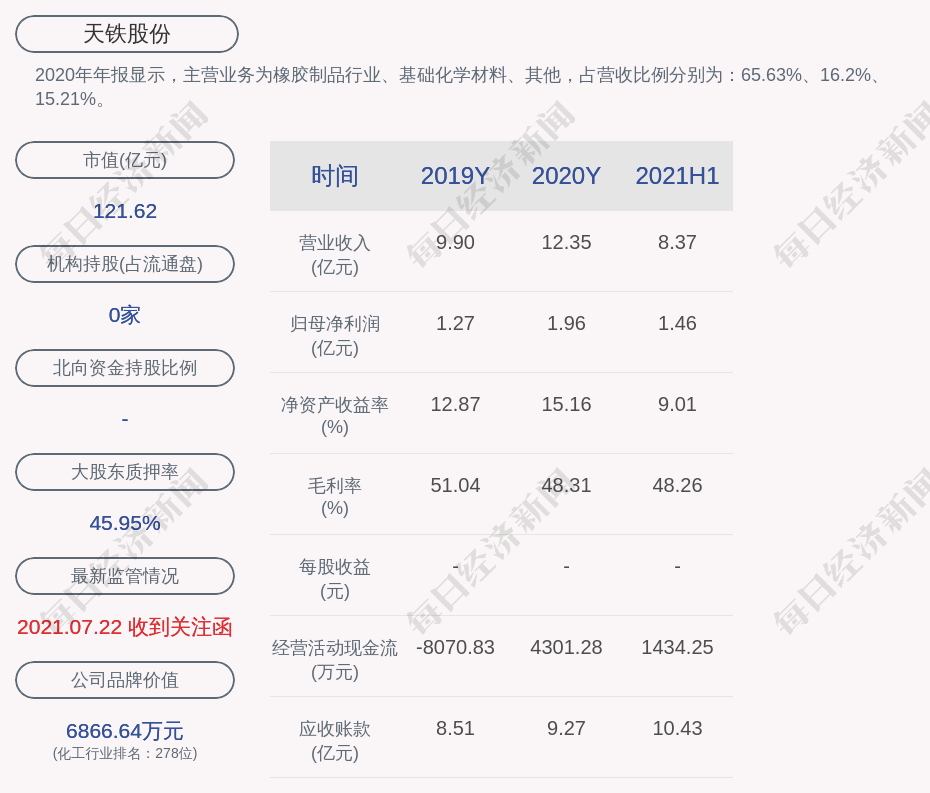Viewport: 930px width, 793px height.
Task: Click the receivables value 9.27
Action: pyautogui.click(x=566, y=728)
